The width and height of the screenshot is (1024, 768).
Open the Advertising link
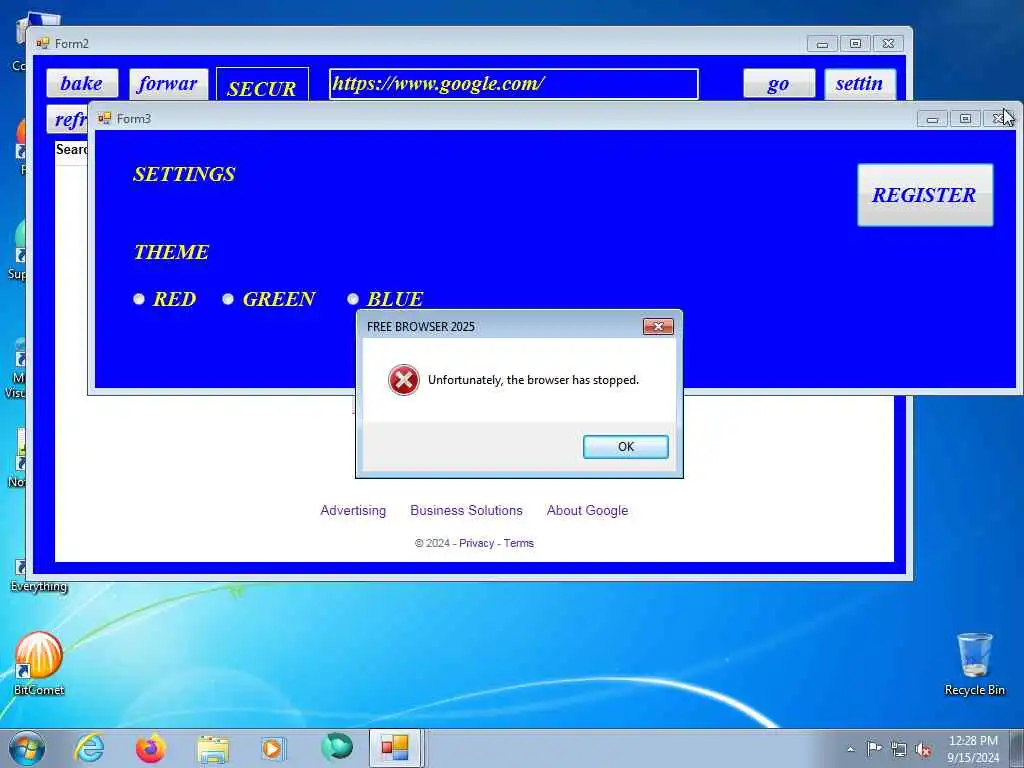point(353,511)
